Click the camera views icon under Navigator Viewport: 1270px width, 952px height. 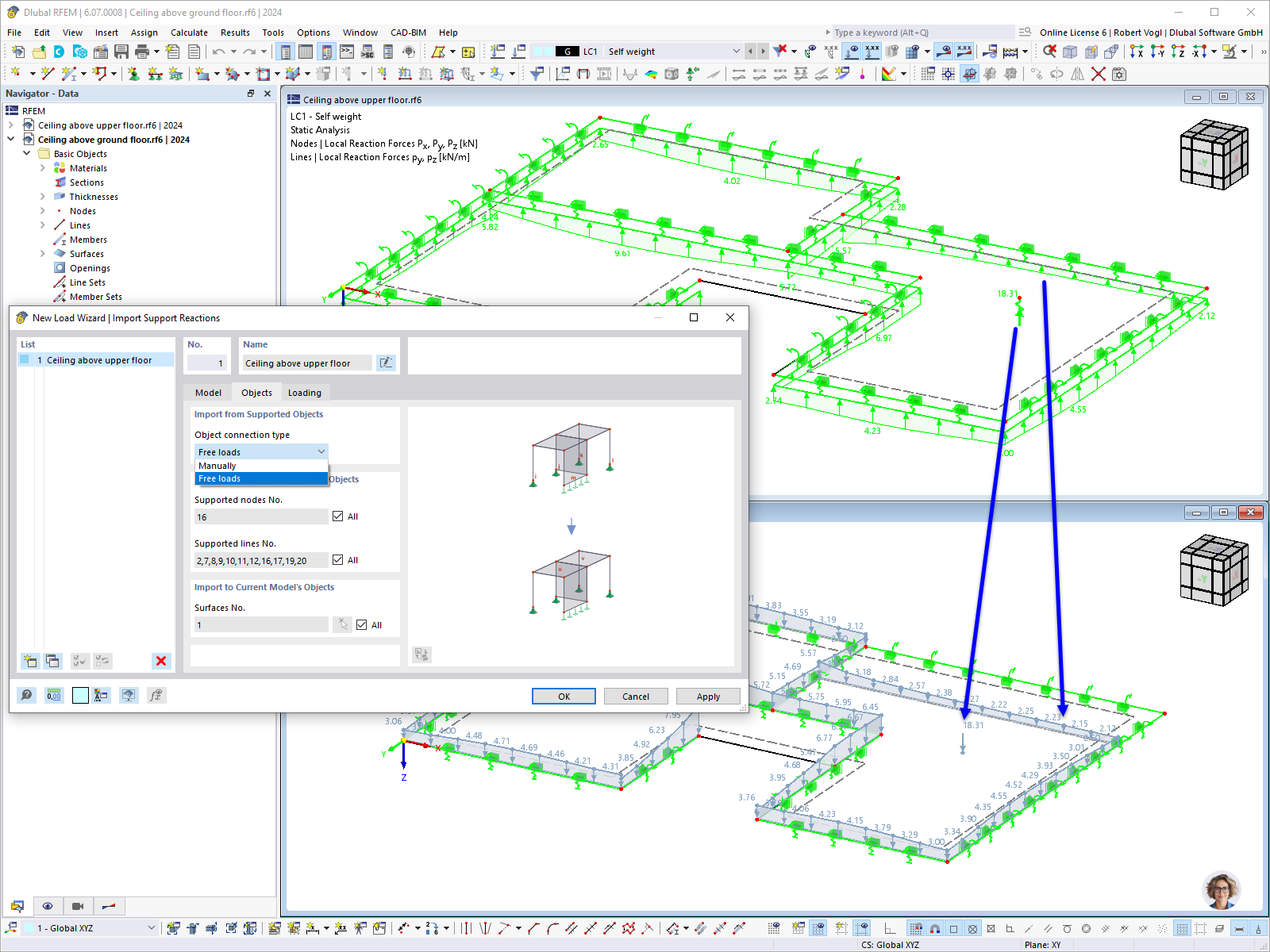78,906
